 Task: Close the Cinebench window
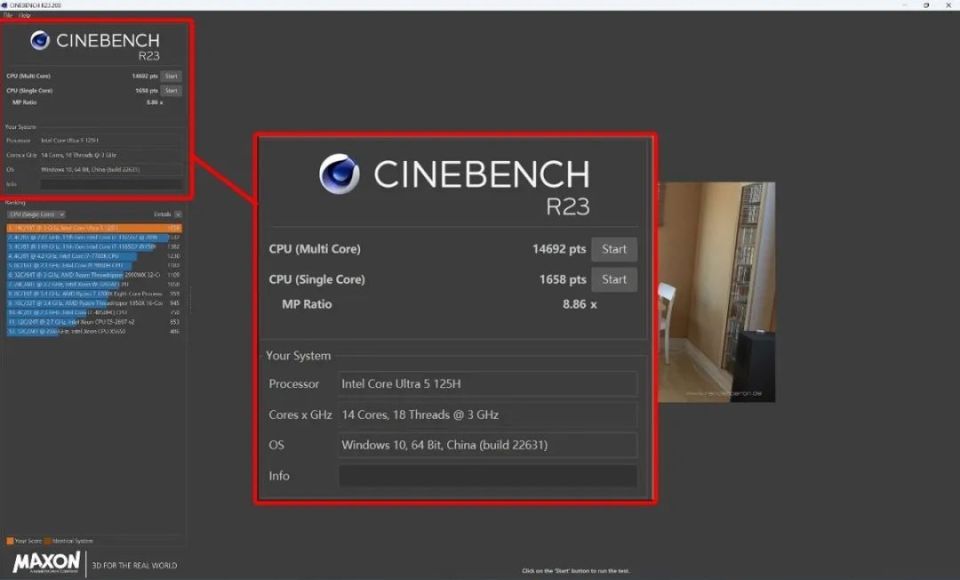[x=948, y=5]
